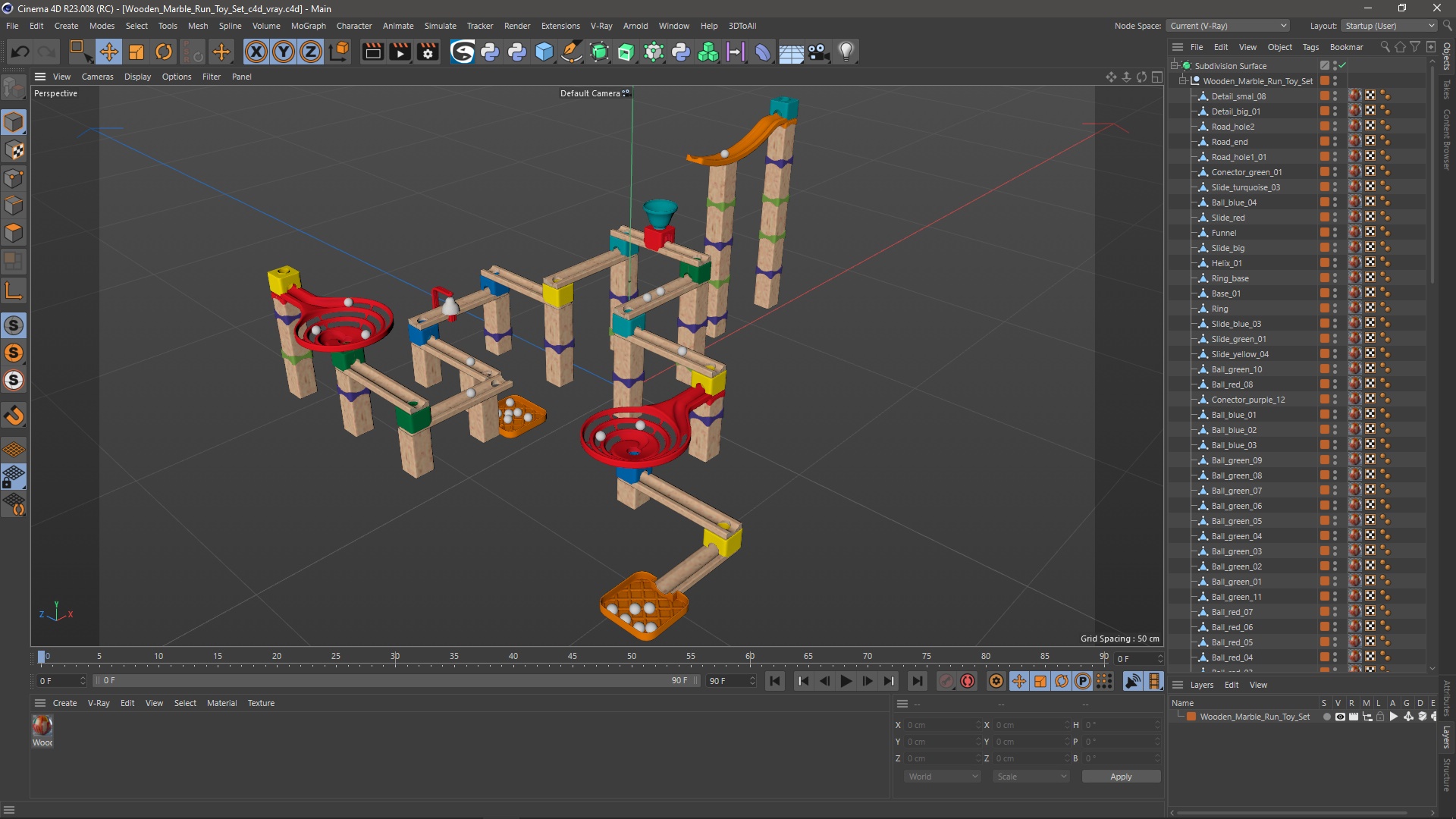Select the Rotate tool

pyautogui.click(x=164, y=52)
